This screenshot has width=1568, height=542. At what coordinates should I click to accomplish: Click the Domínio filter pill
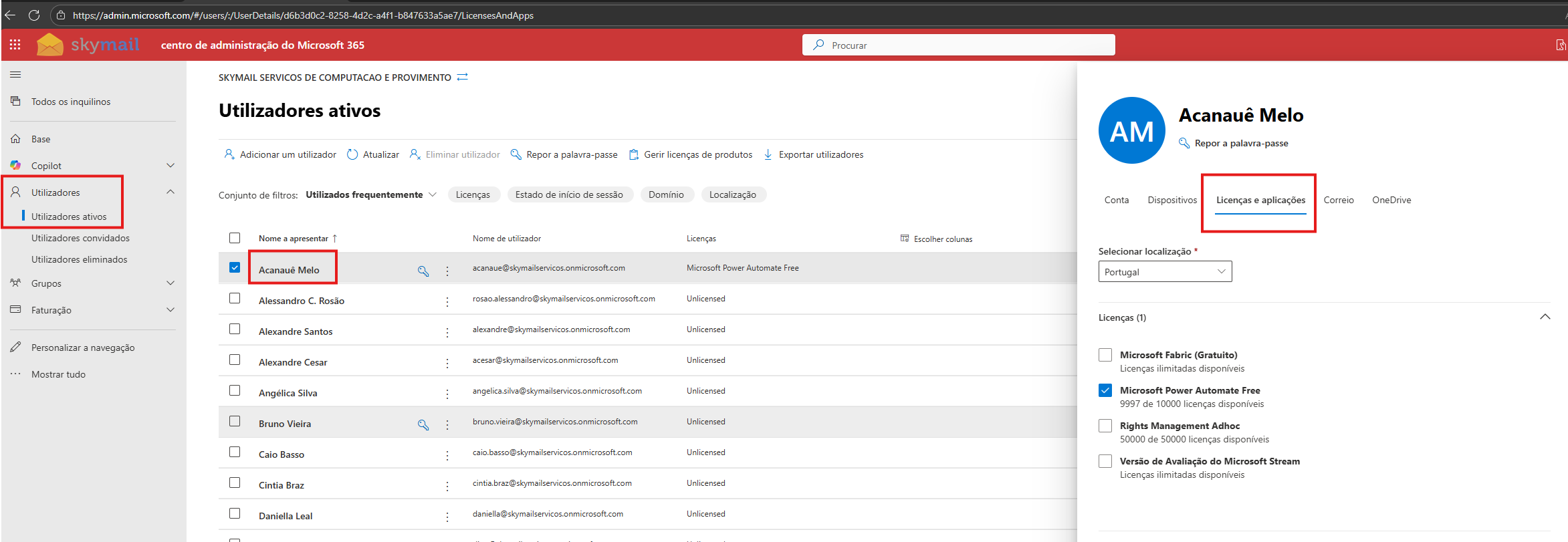click(666, 194)
